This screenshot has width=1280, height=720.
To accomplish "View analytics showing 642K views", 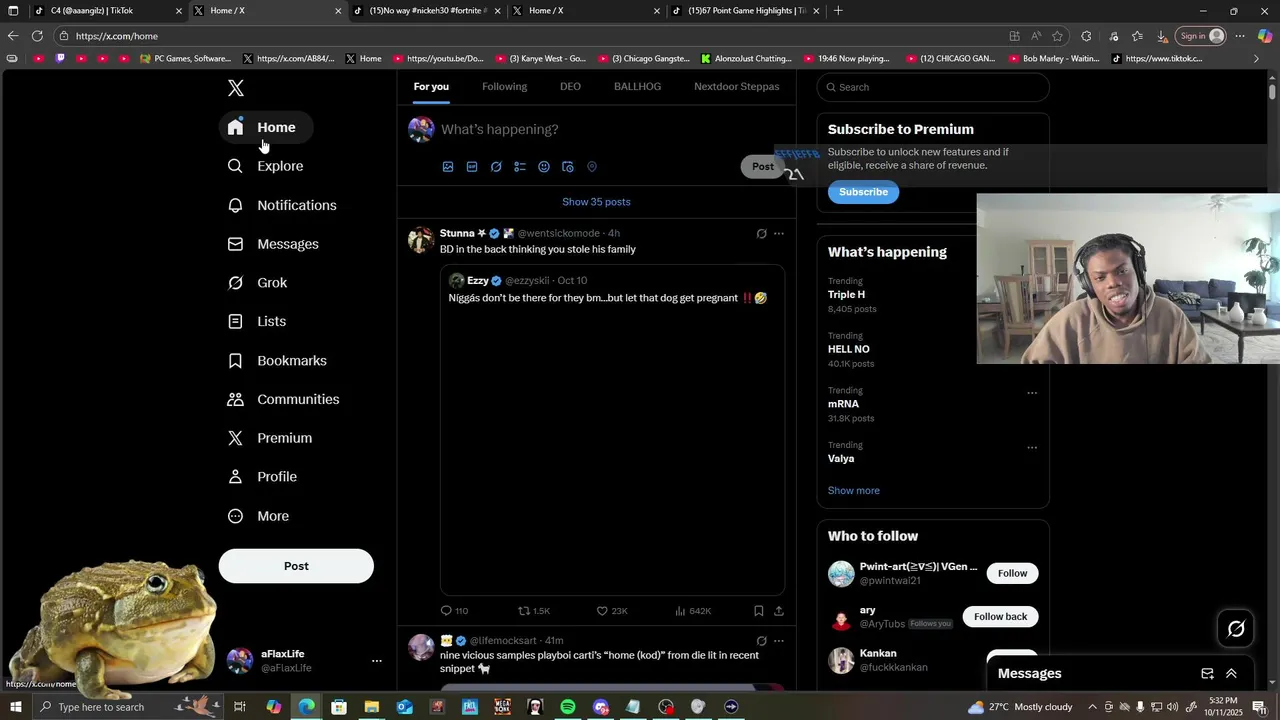I will pos(693,611).
